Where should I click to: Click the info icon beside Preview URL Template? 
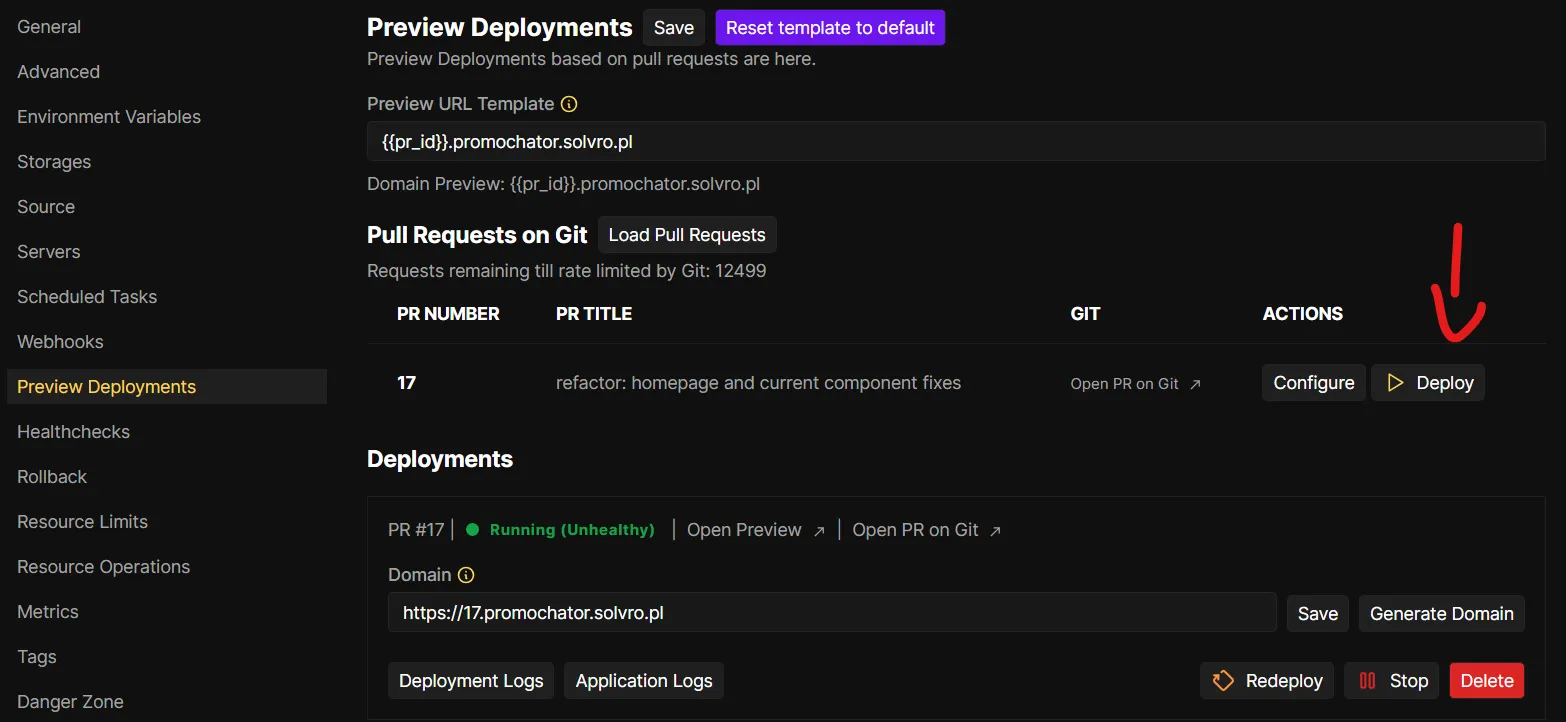coord(569,104)
